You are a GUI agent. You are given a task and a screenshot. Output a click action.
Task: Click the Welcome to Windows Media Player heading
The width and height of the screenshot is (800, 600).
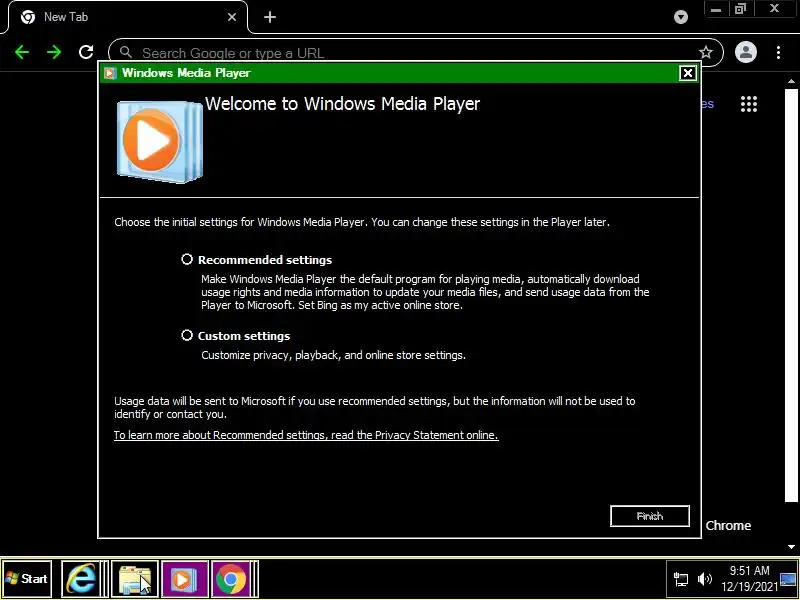coord(342,104)
